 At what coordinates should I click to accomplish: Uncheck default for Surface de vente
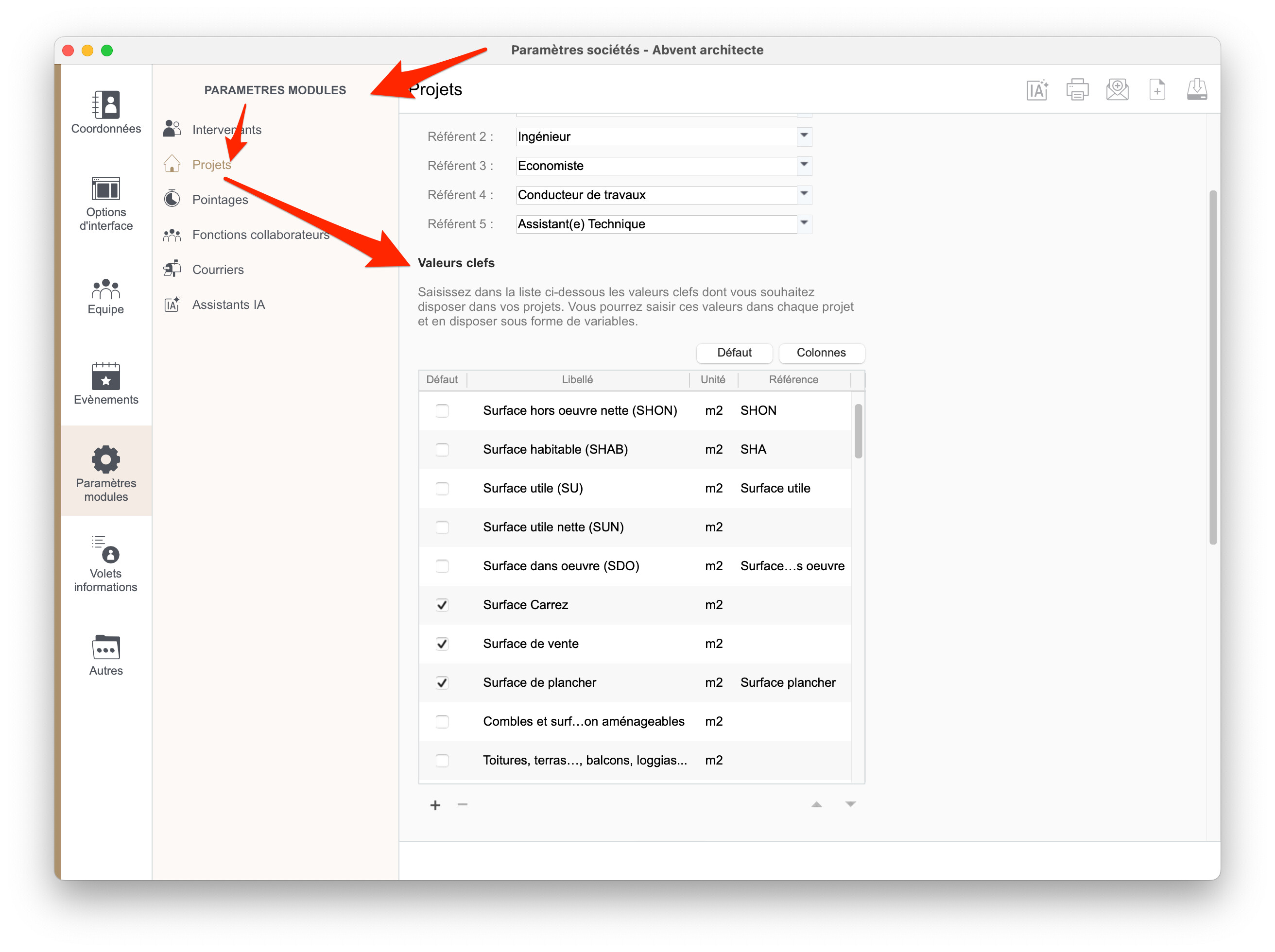442,644
